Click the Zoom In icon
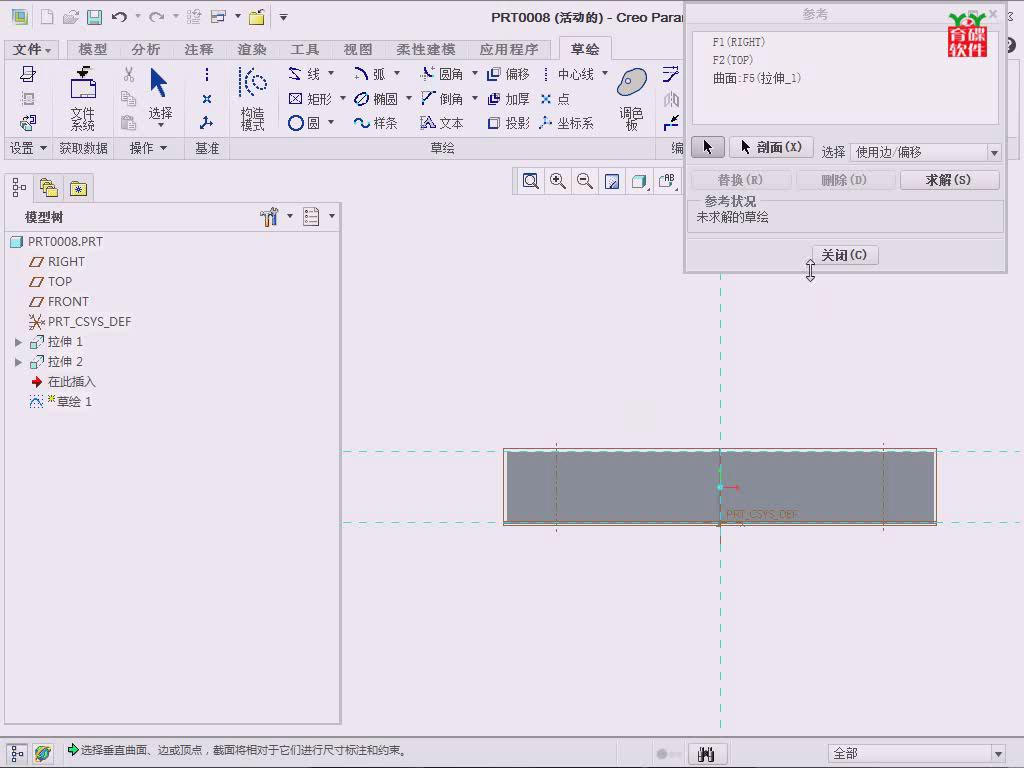This screenshot has width=1024, height=768. (558, 181)
